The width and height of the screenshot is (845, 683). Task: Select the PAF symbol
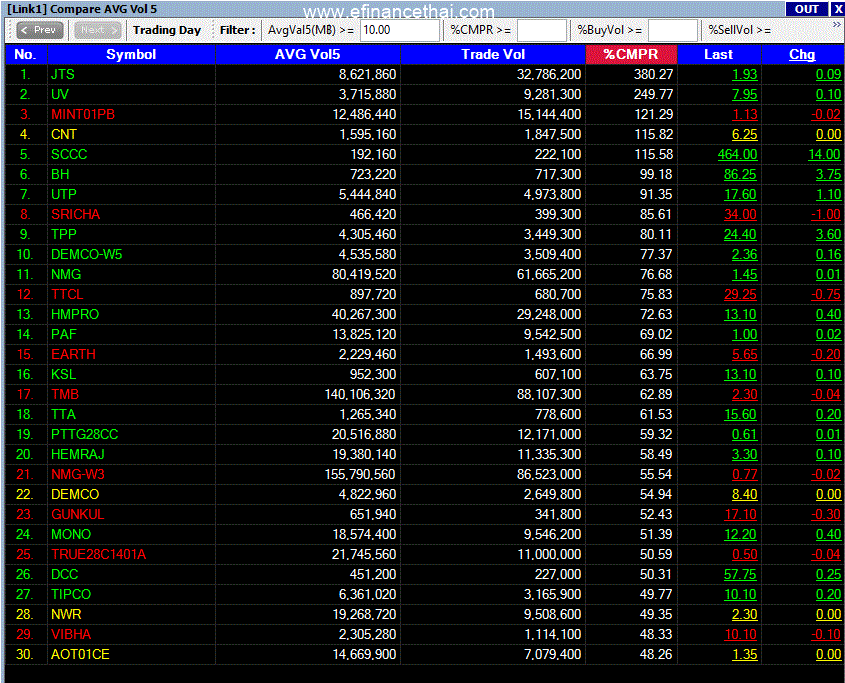point(64,334)
